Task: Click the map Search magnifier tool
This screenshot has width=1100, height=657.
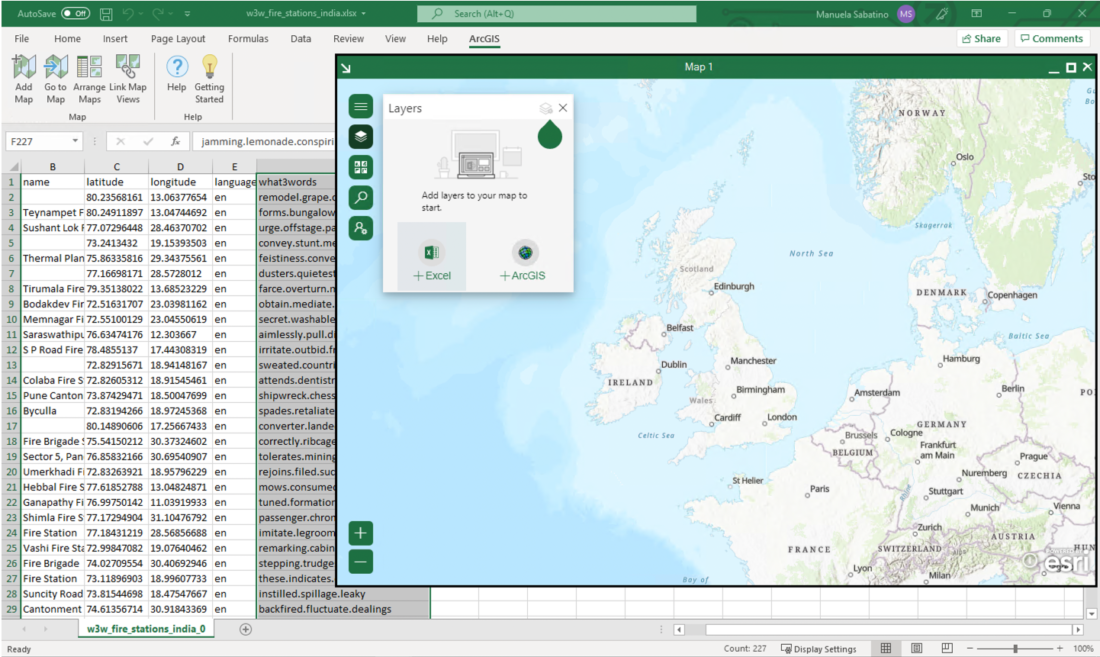Action: pyautogui.click(x=361, y=198)
